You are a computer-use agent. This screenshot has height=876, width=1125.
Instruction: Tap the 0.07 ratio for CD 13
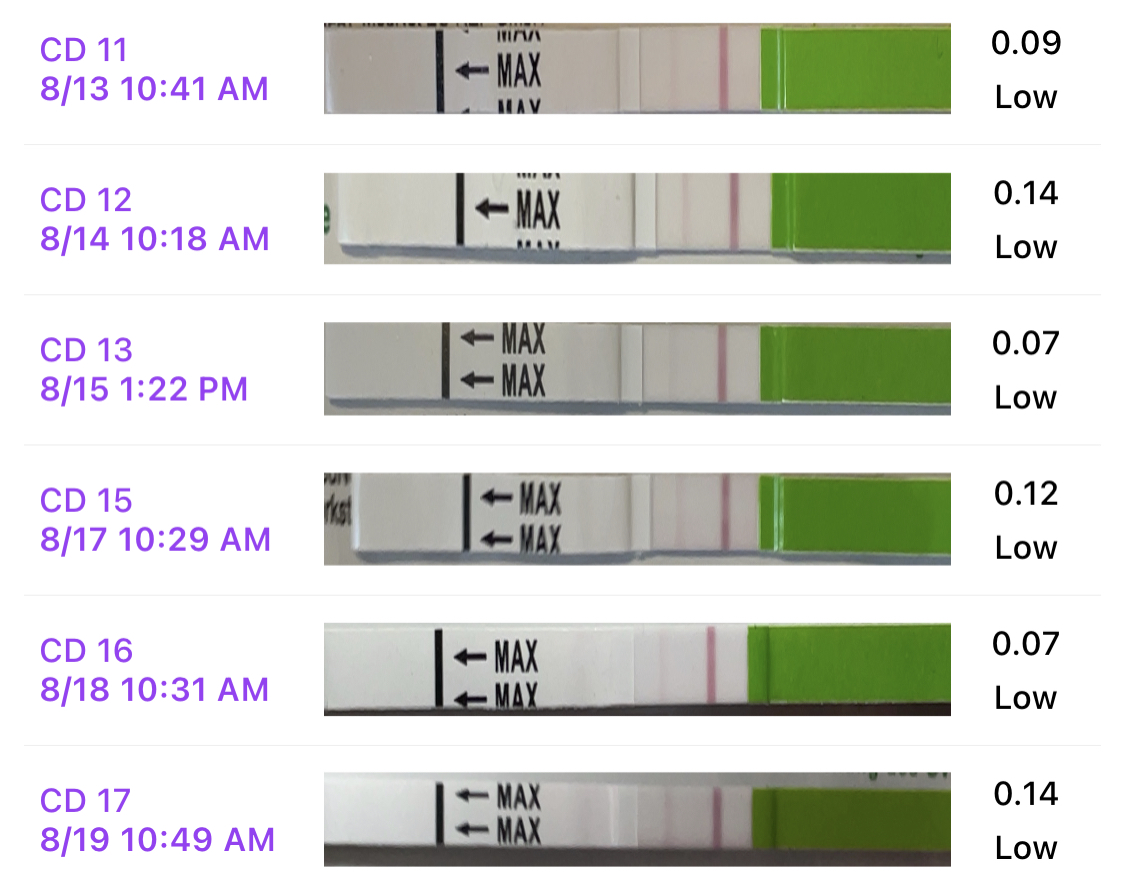[1026, 343]
